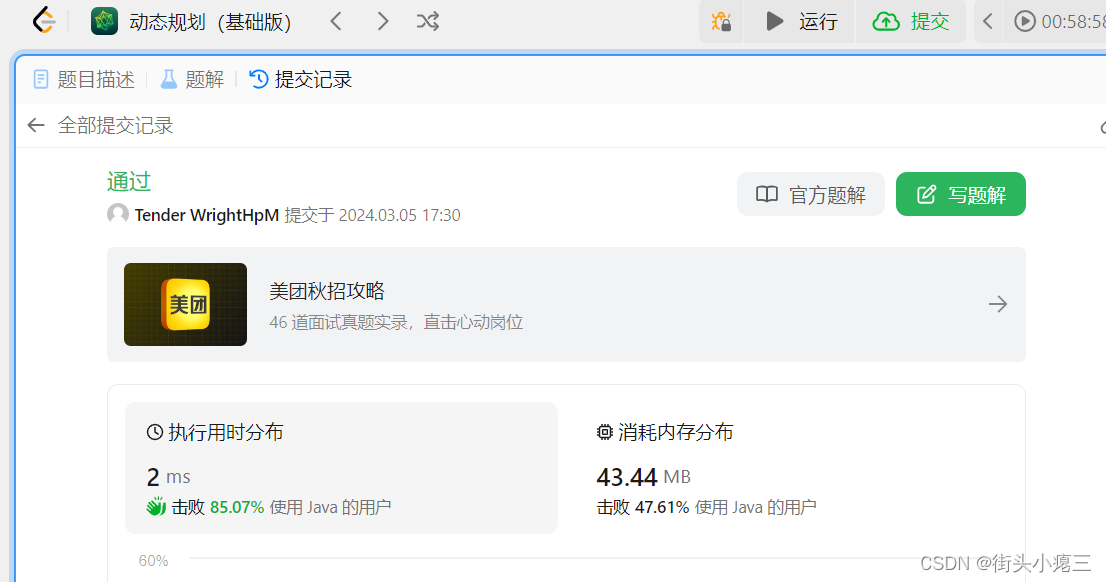This screenshot has width=1106, height=582.
Task: Select the 消耗内存分布 card
Action: point(790,467)
